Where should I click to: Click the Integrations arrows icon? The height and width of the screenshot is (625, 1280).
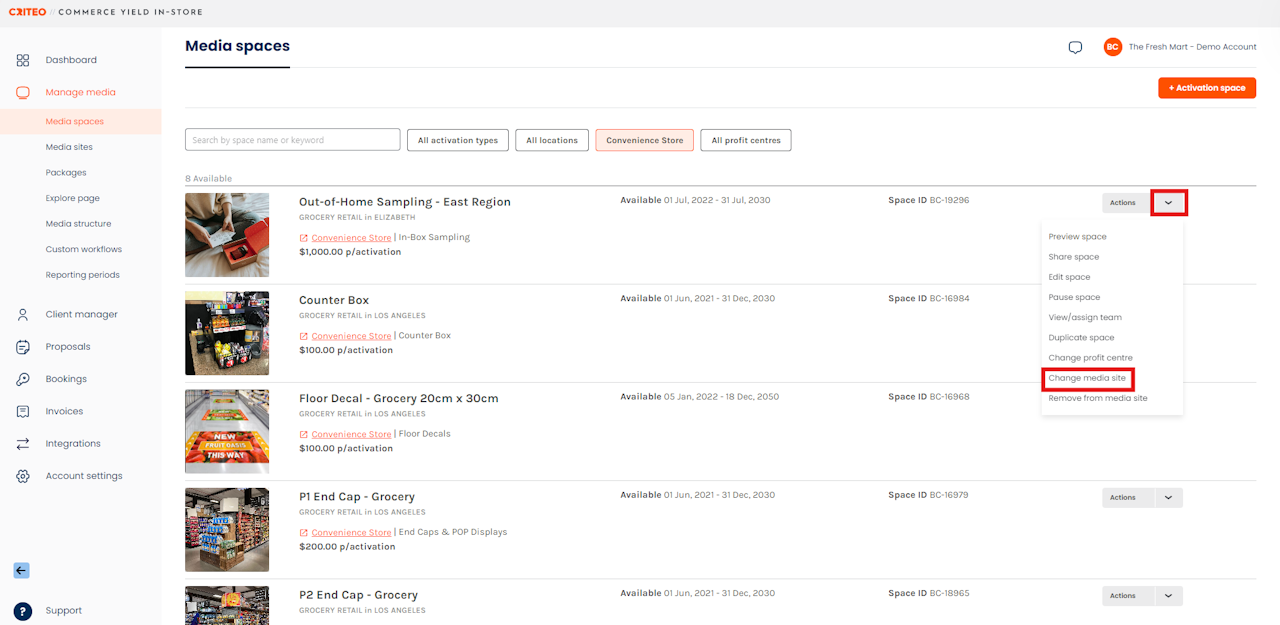coord(23,444)
